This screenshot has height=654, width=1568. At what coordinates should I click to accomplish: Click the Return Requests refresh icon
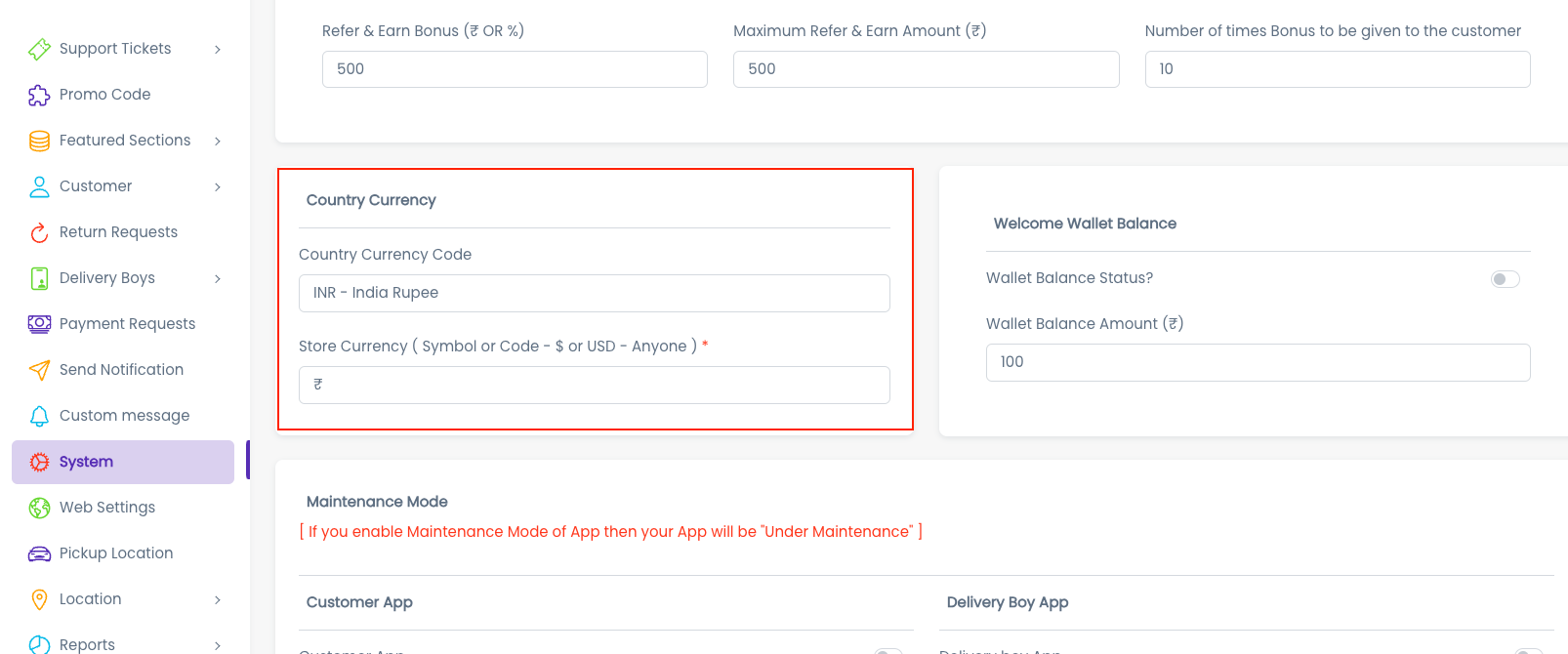(x=39, y=232)
